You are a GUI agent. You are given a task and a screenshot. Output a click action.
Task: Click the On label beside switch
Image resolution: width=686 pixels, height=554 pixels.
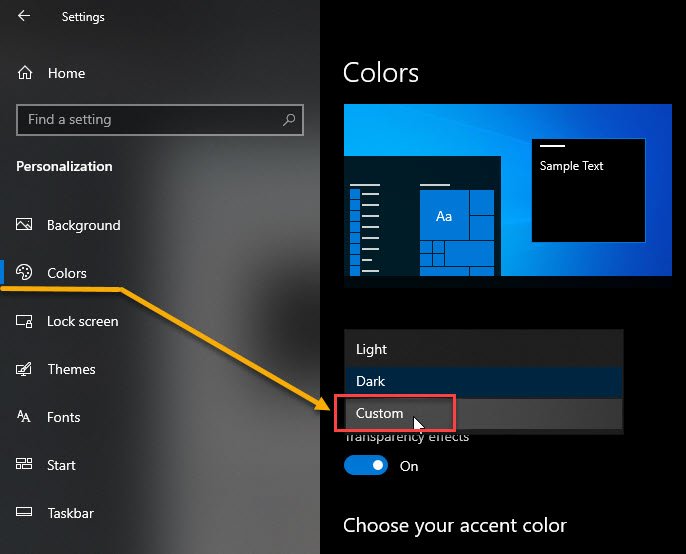tap(409, 466)
